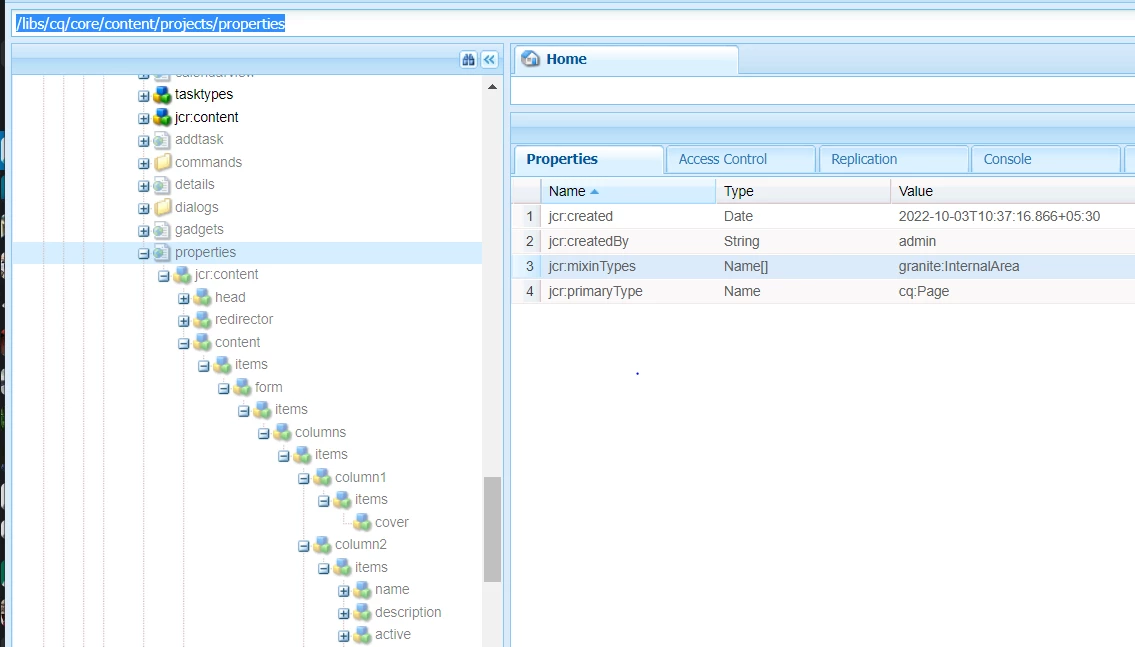Viewport: 1135px width, 647px height.
Task: Collapse the column1 node
Action: (x=304, y=478)
